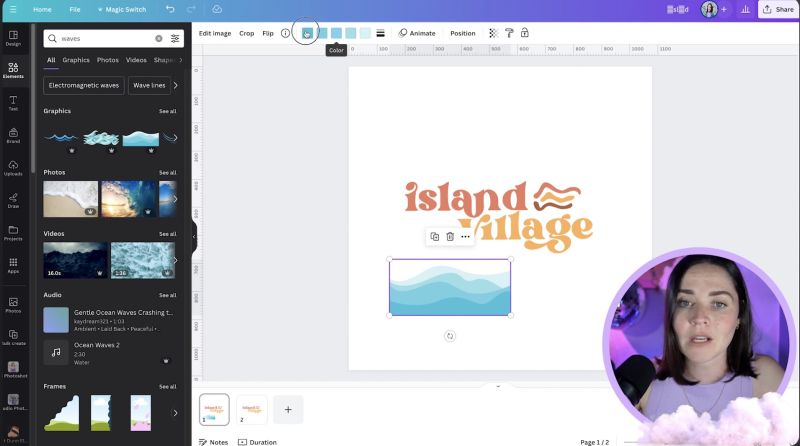Open the Uploads sidebar panel
The image size is (800, 446).
13,168
